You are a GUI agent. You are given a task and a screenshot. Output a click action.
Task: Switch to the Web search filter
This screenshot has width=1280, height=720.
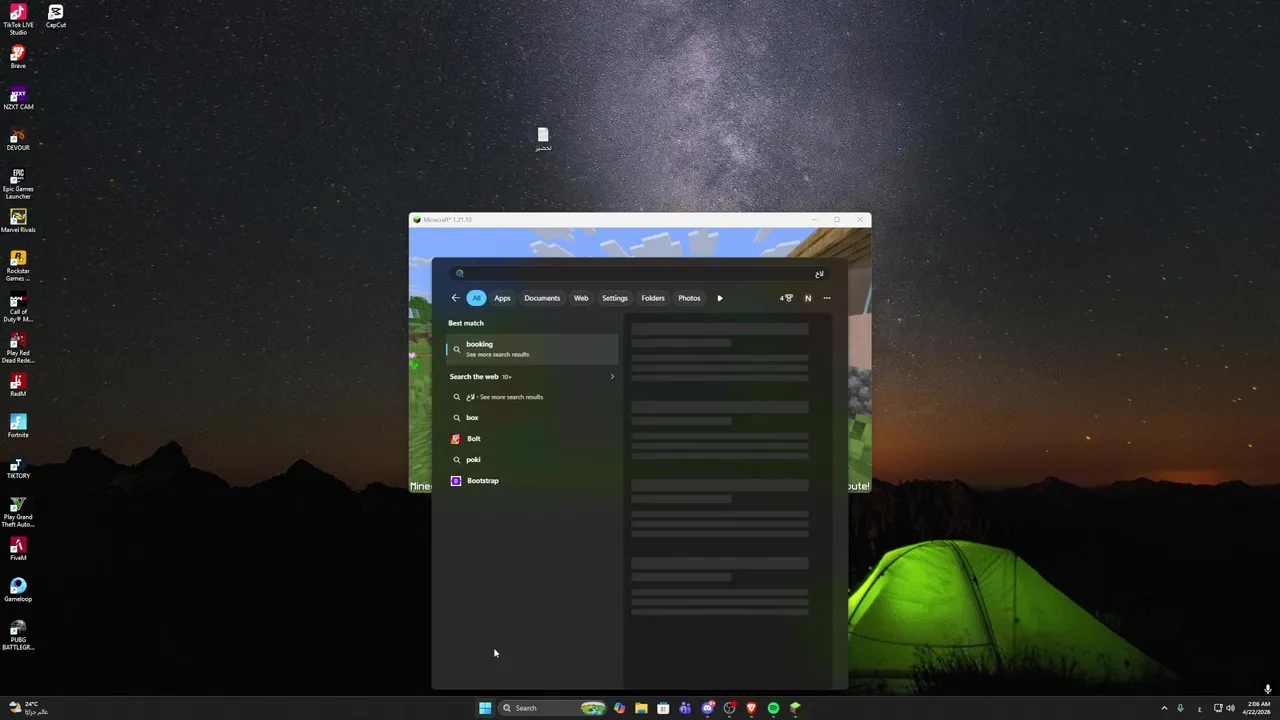click(x=581, y=298)
